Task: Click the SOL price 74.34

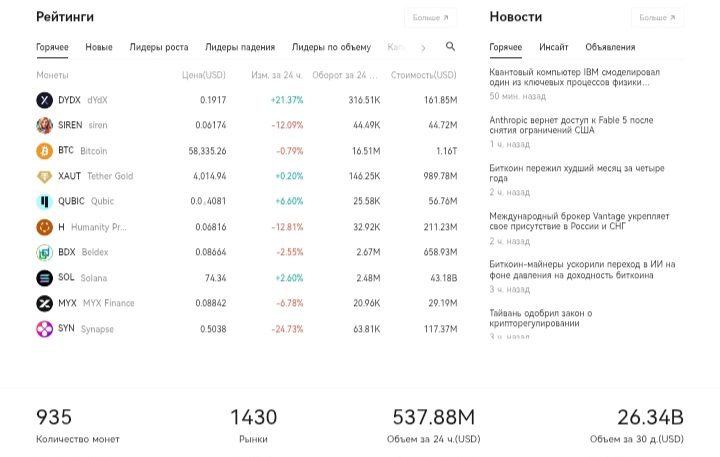Action: pos(215,278)
